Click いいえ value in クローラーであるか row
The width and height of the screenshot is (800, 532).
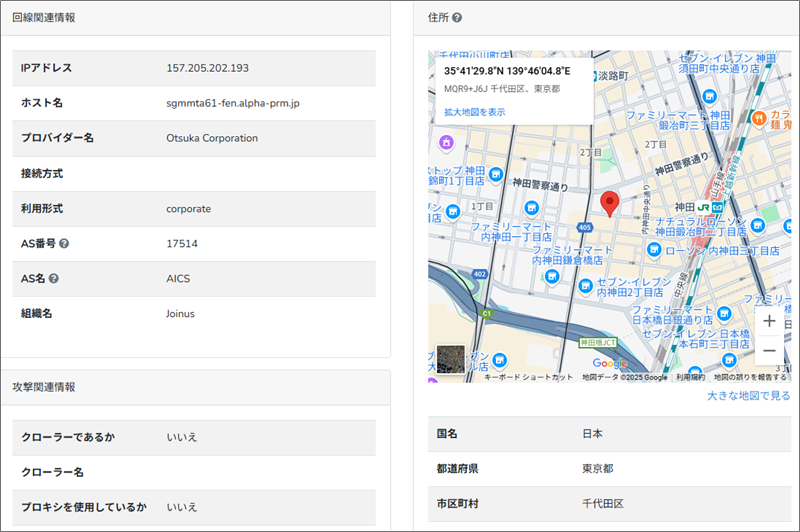pos(182,437)
